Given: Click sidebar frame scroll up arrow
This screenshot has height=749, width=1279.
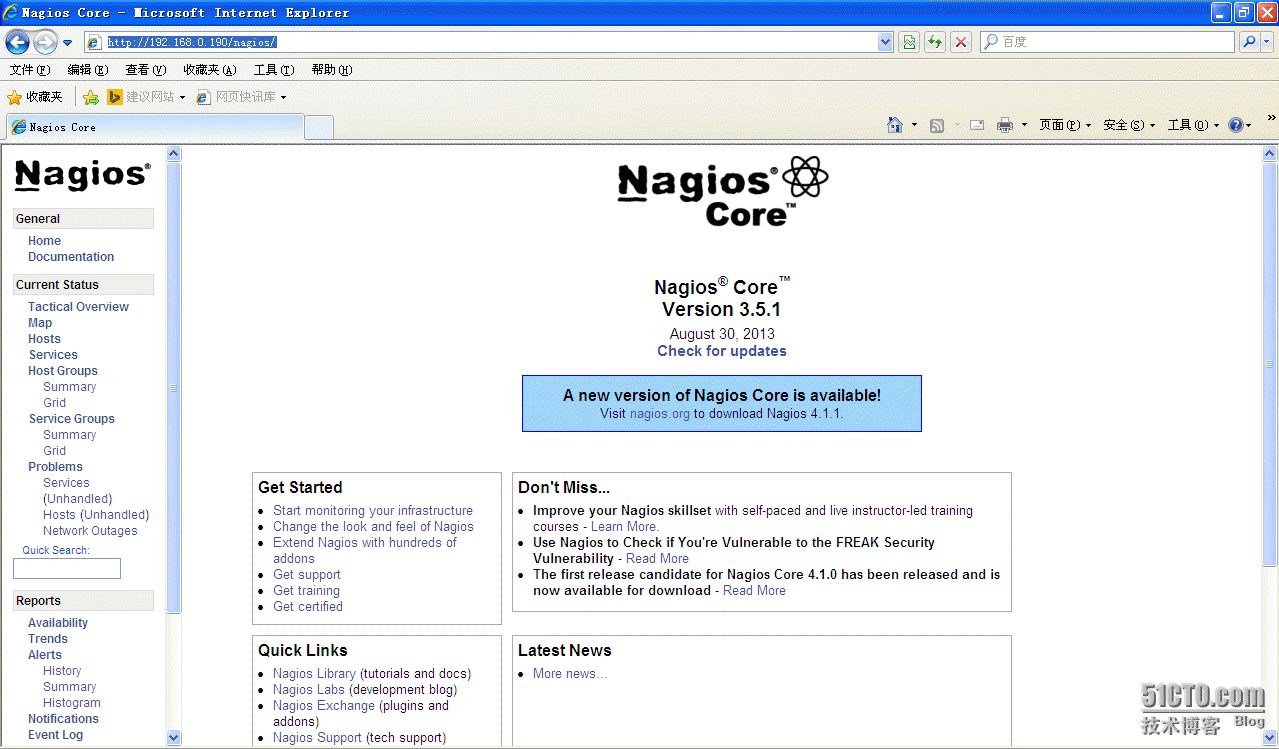Looking at the screenshot, I should (x=174, y=154).
